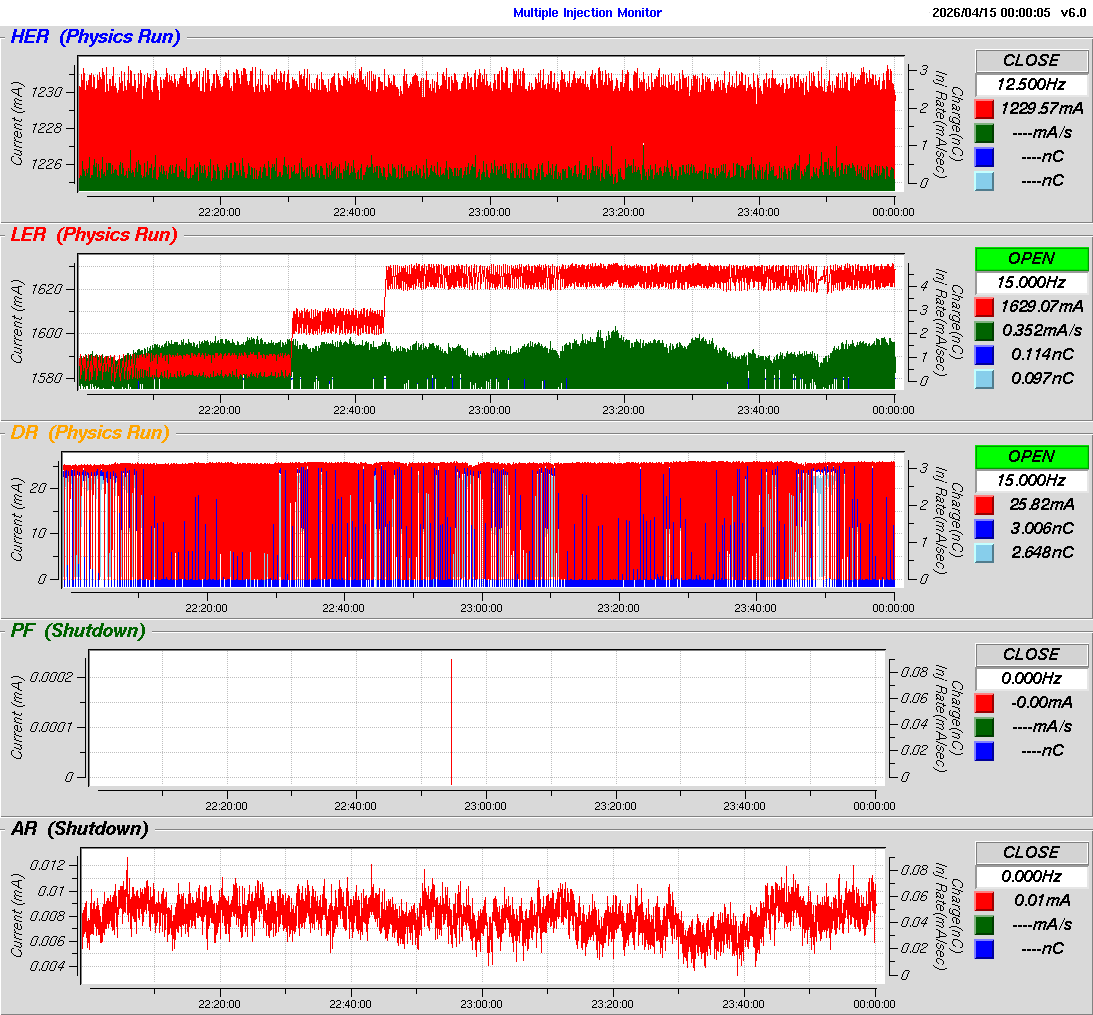This screenshot has width=1093, height=1015.
Task: Click the green injection rate swatch in LER legend
Action: [x=984, y=330]
